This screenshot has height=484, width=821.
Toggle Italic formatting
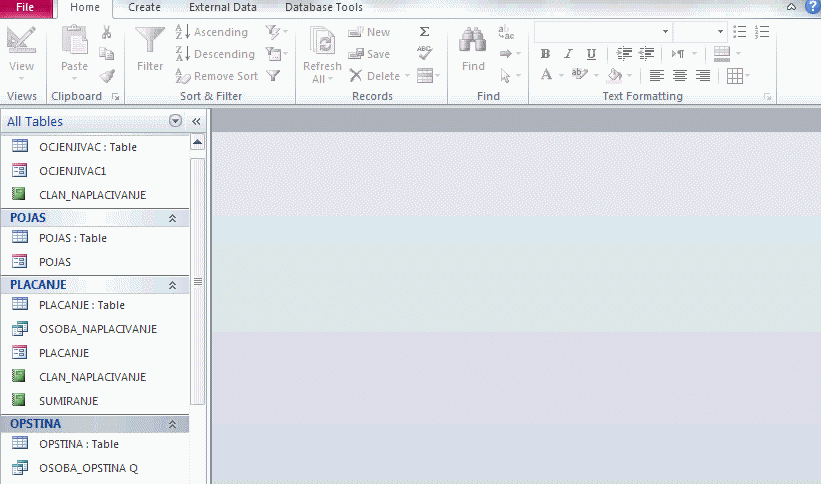568,53
